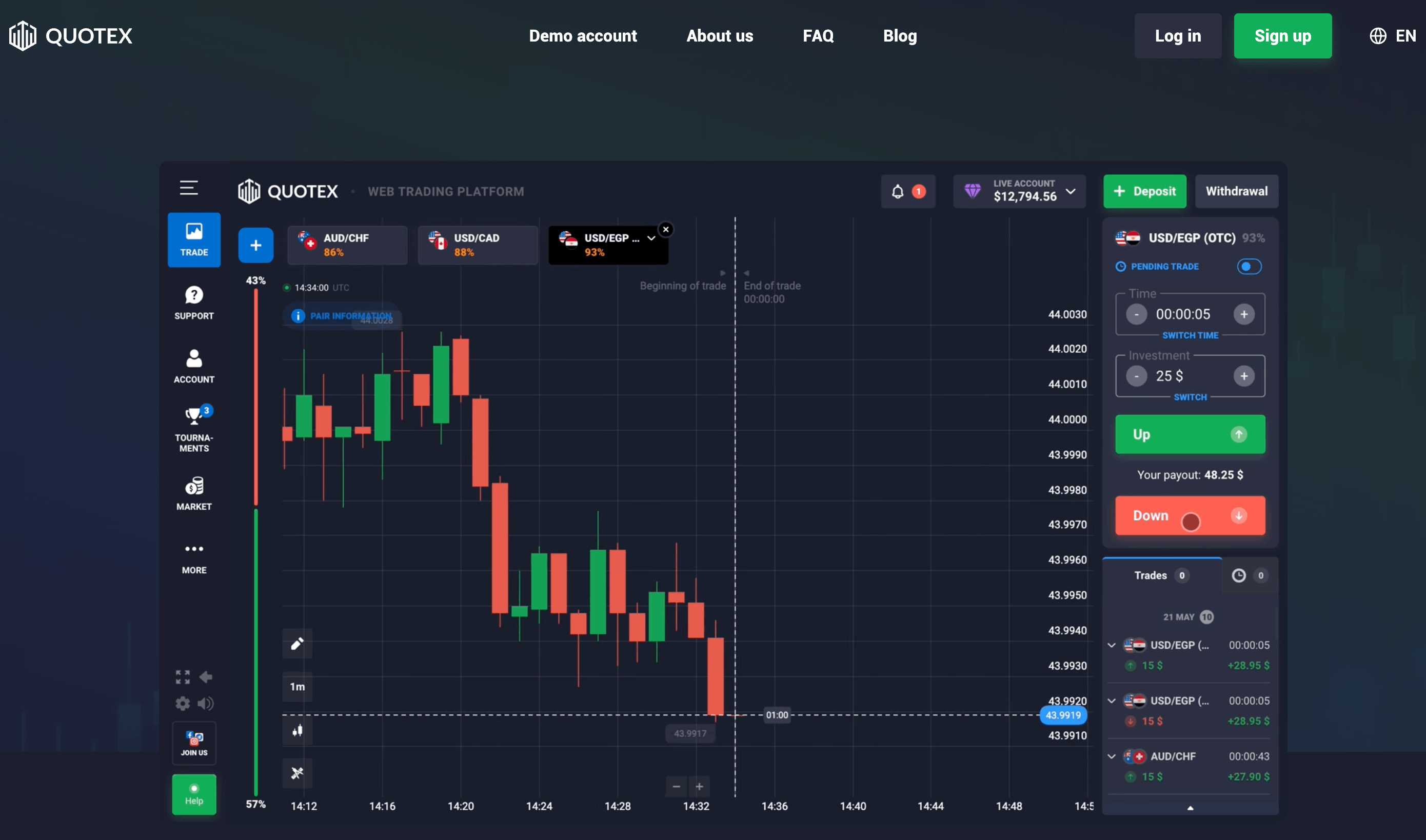Mute platform sounds via speaker icon
Image resolution: width=1426 pixels, height=840 pixels.
tap(206, 703)
